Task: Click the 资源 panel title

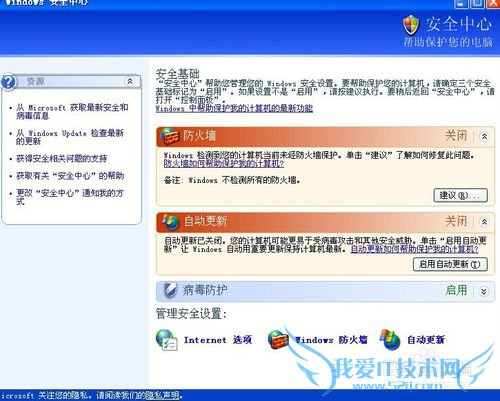Action: point(35,81)
